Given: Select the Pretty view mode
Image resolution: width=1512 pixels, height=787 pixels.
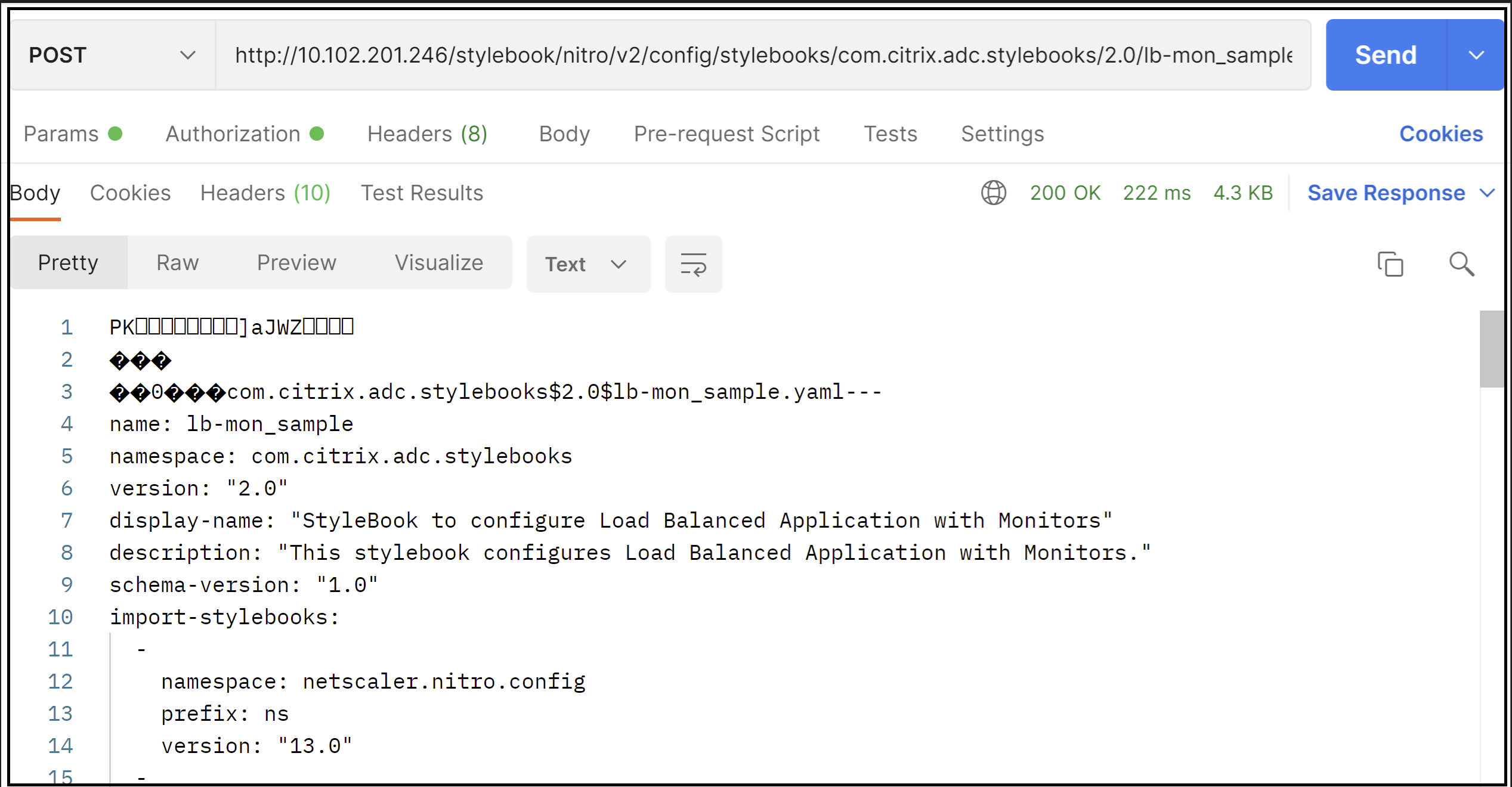Looking at the screenshot, I should click(68, 262).
